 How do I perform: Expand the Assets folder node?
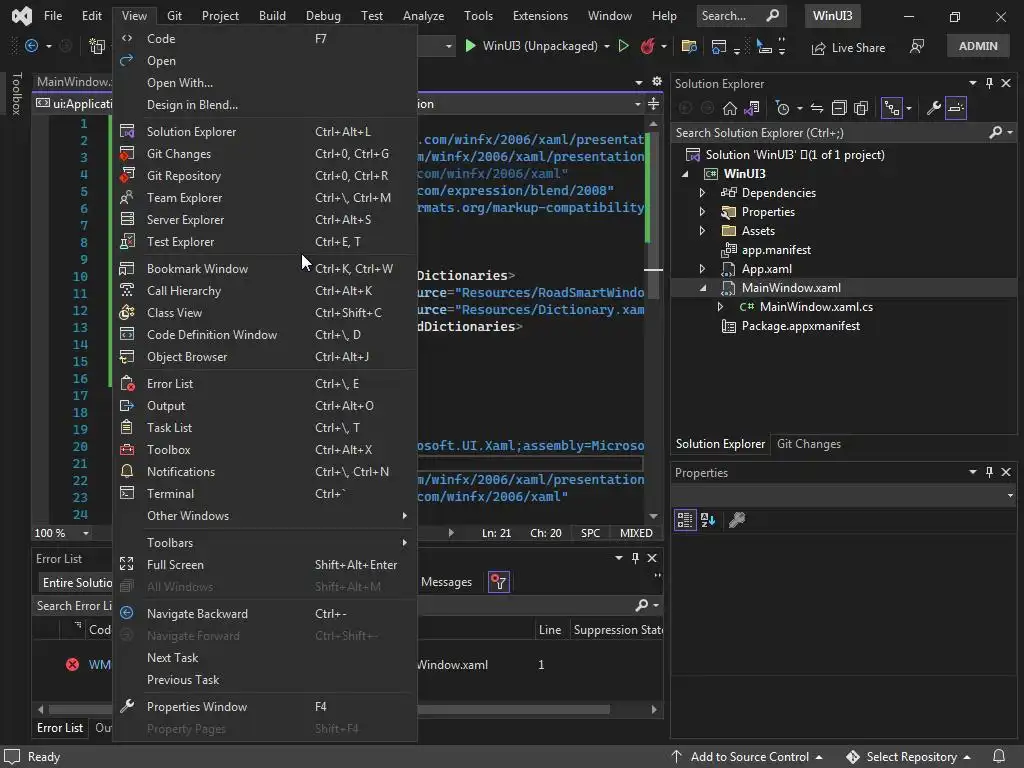(702, 231)
